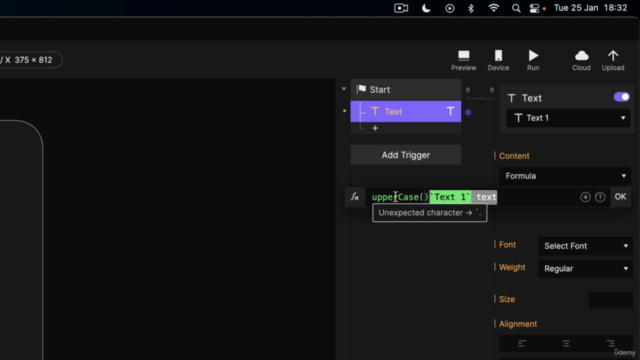Open the Preview window
This screenshot has width=640, height=360.
pyautogui.click(x=464, y=60)
